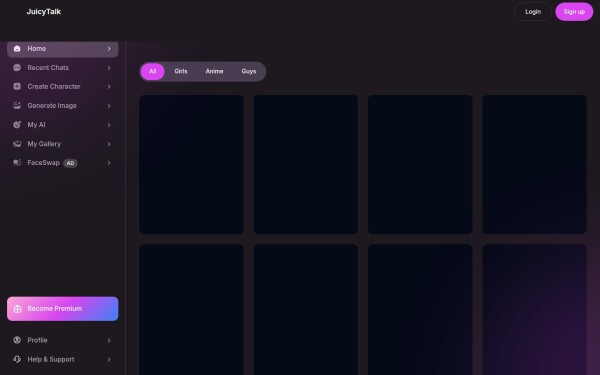Click the Help & Support text label
The width and height of the screenshot is (600, 375).
pyautogui.click(x=51, y=359)
